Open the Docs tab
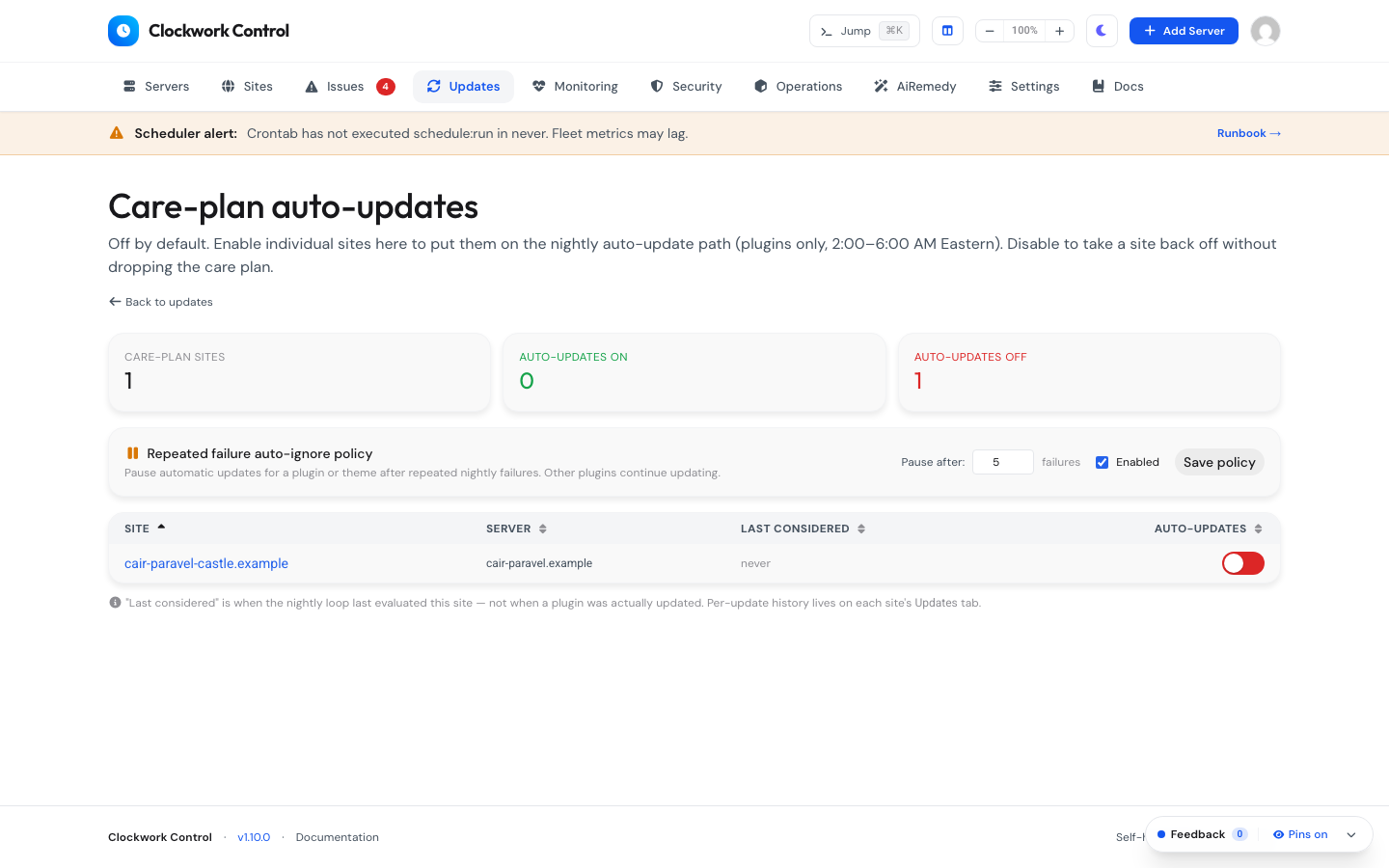The height and width of the screenshot is (868, 1389). 1117,87
